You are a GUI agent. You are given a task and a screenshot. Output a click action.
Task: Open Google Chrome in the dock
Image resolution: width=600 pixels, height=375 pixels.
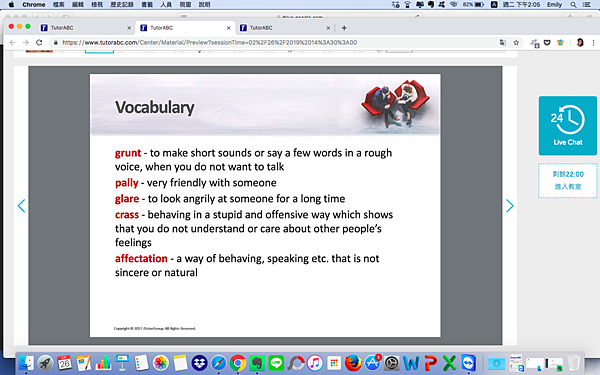point(238,363)
